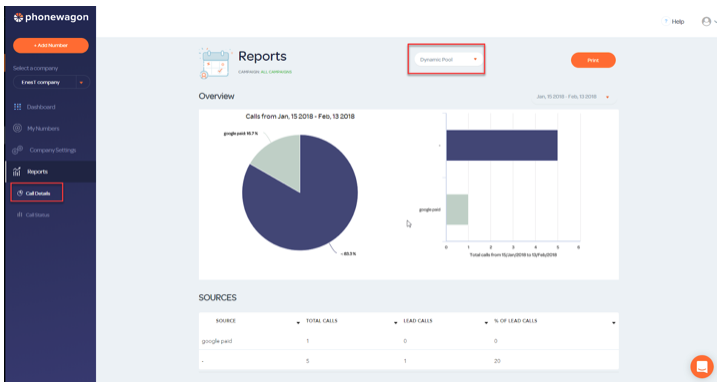Click the orange Print button
Image resolution: width=724 pixels, height=388 pixels.
tap(593, 60)
